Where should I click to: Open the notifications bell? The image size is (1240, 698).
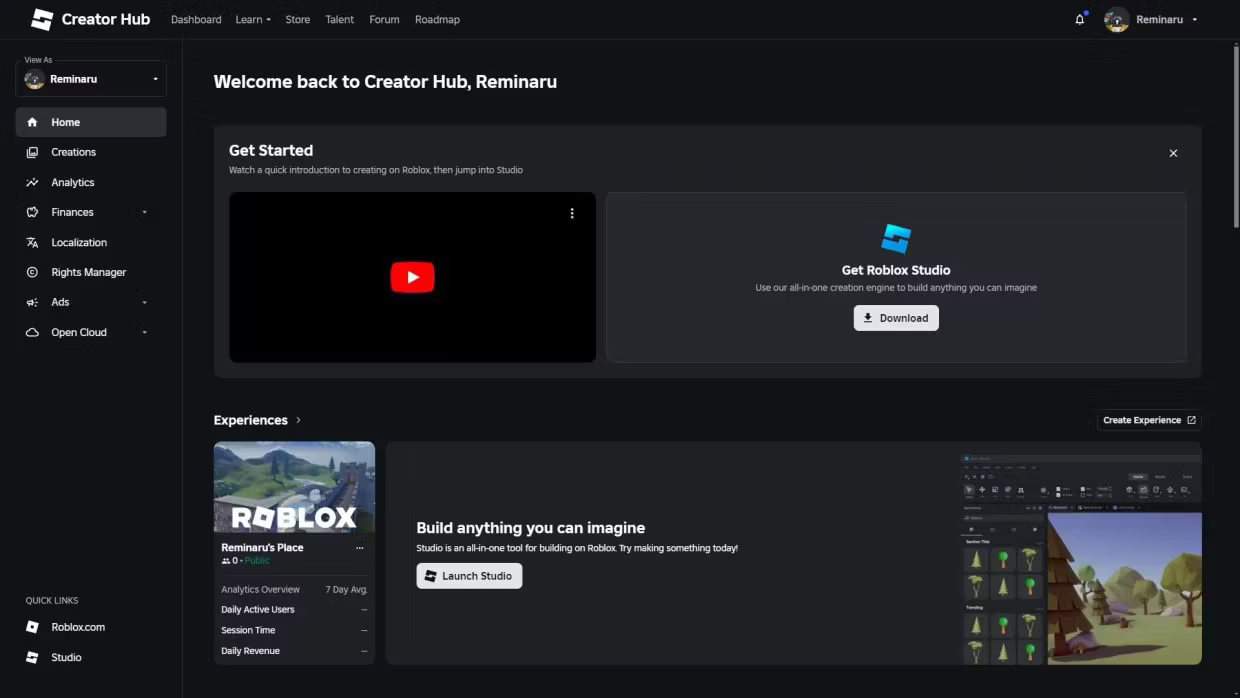pos(1080,19)
